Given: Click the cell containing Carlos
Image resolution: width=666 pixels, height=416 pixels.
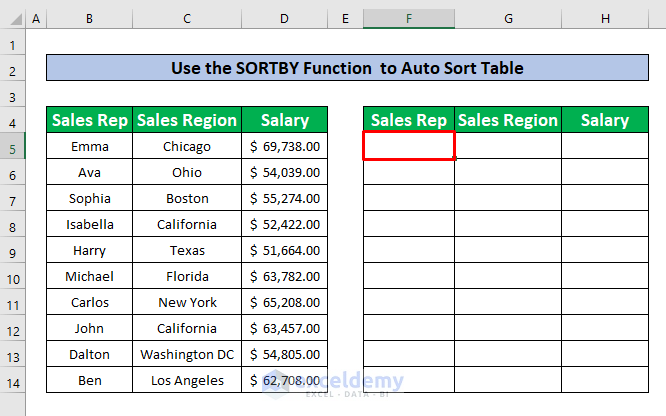Looking at the screenshot, I should pos(89,302).
